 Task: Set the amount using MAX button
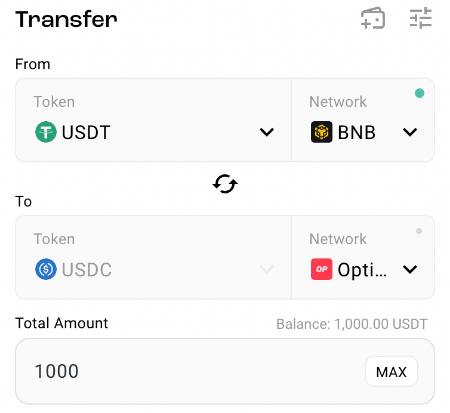point(391,372)
